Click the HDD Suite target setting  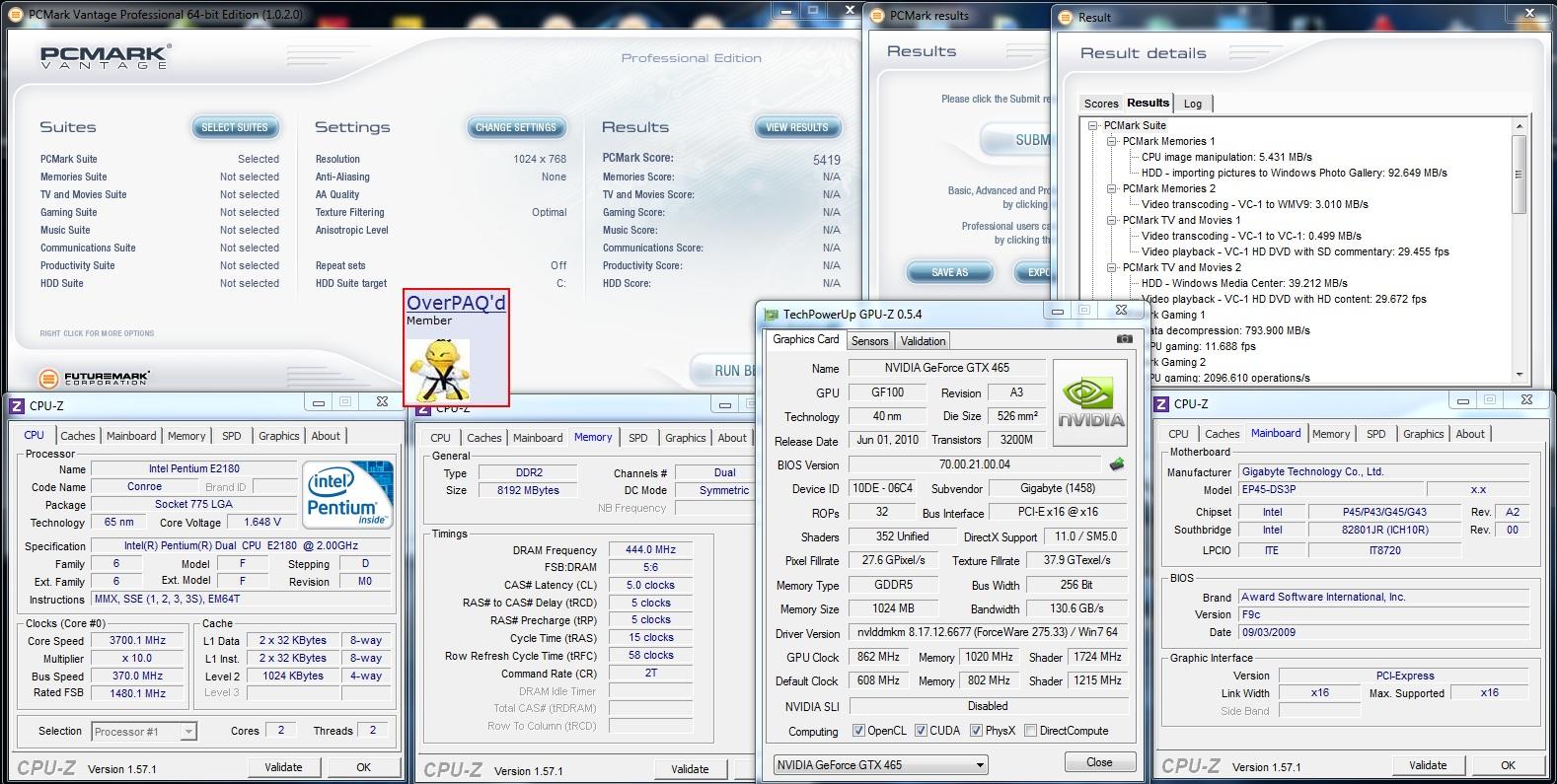[x=441, y=283]
